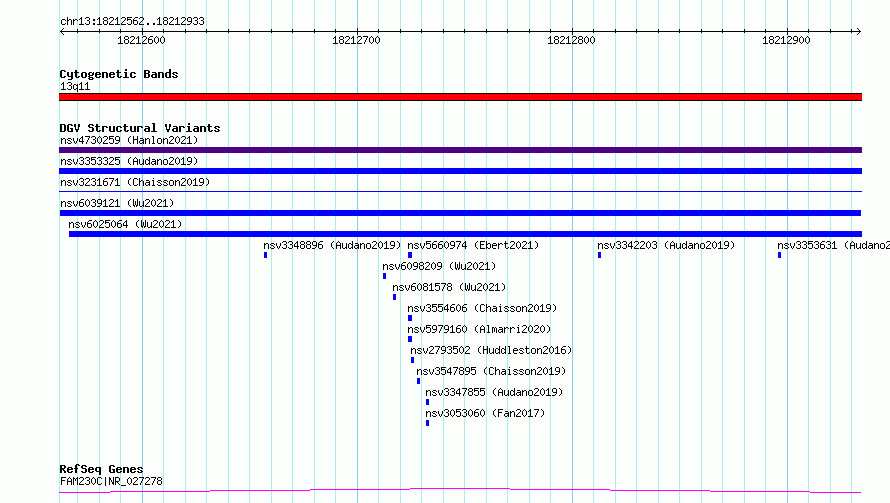Viewport: 890px width, 503px height.
Task: Open nsv3347855 (Audano2019) label
Action: 494,392
